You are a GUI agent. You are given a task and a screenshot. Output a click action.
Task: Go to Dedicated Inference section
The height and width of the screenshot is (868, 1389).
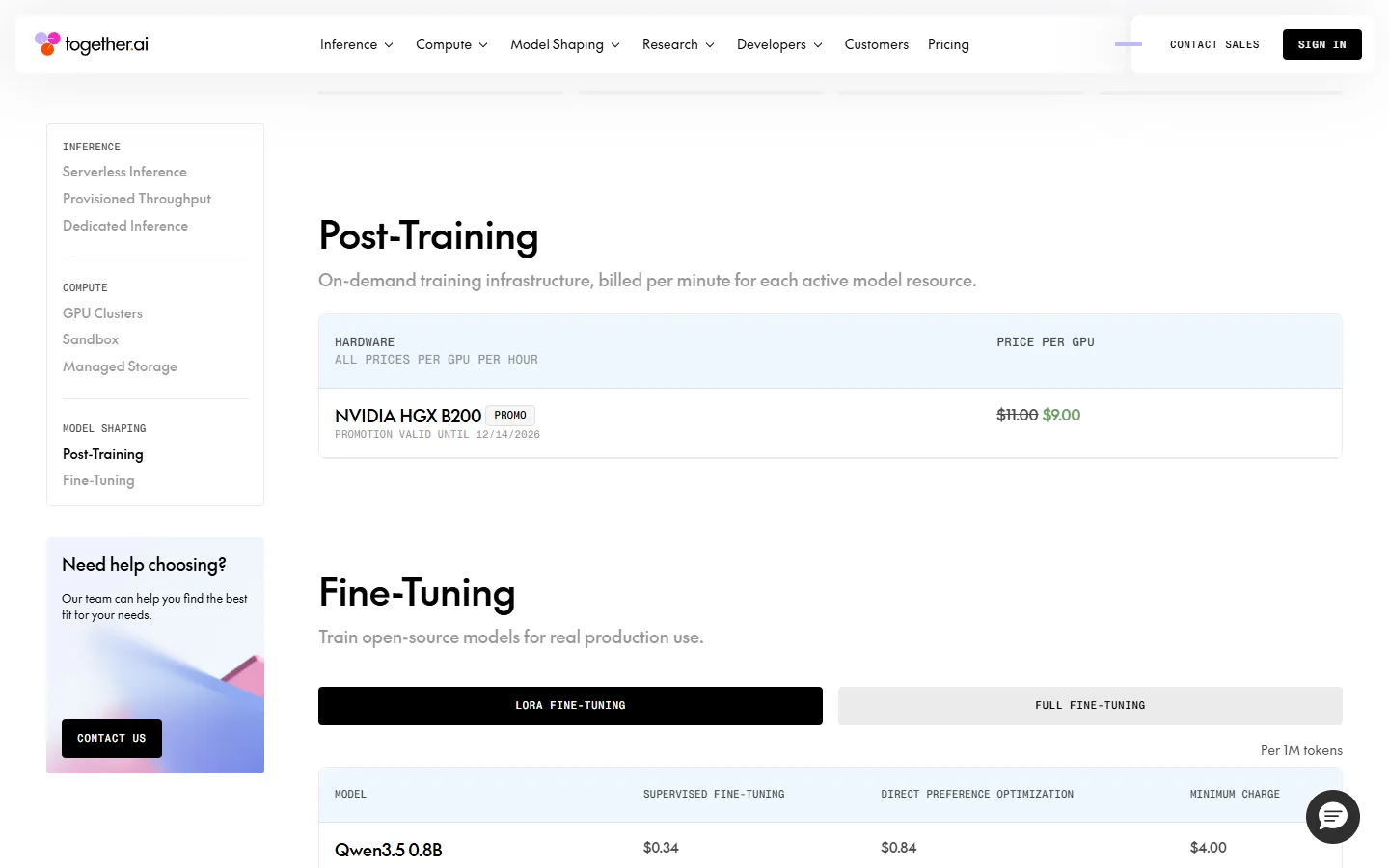[125, 226]
